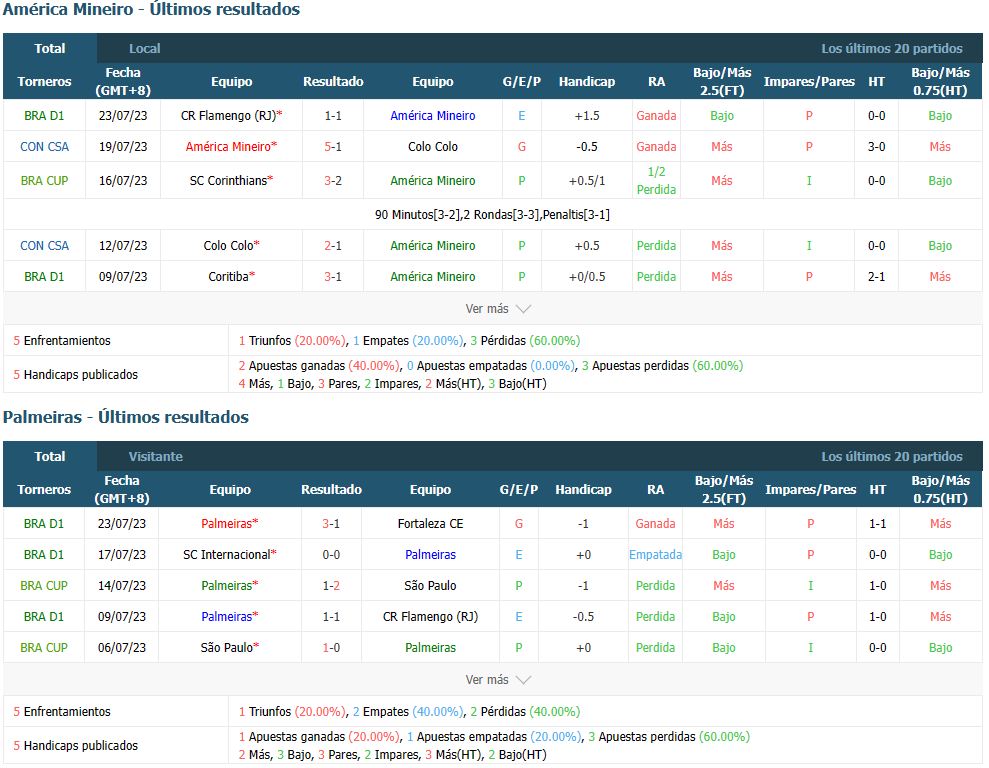Image resolution: width=989 pixels, height=768 pixels.
Task: Click the 1/2 Perdida RA cell
Action: [656, 180]
